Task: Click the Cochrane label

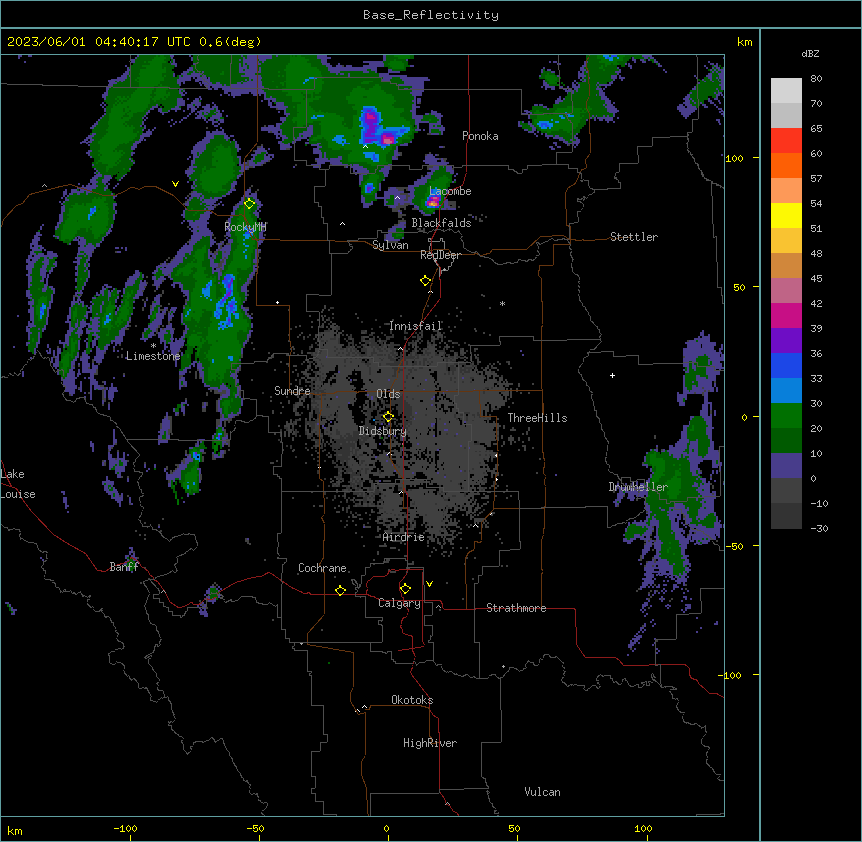Action: click(x=322, y=568)
